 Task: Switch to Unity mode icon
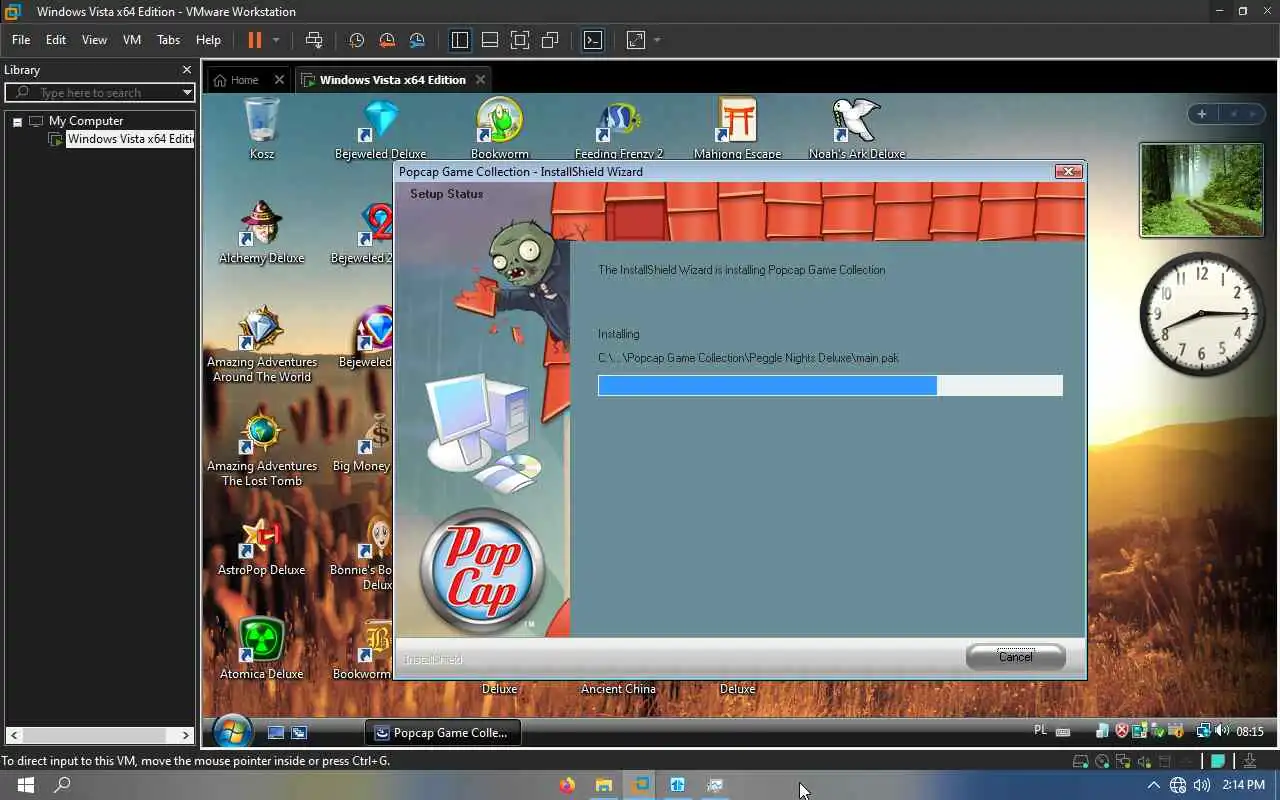550,40
